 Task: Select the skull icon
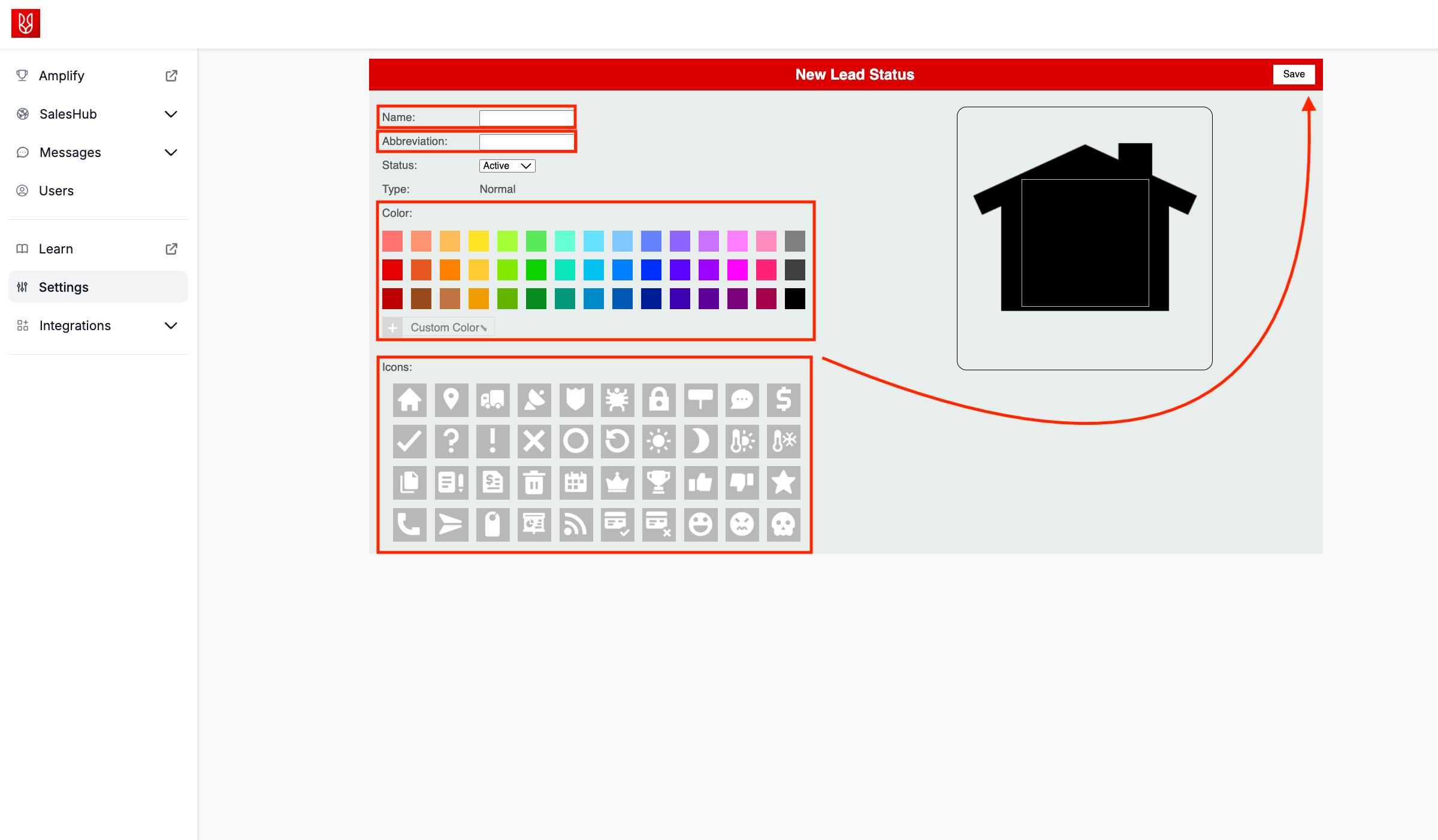click(784, 525)
